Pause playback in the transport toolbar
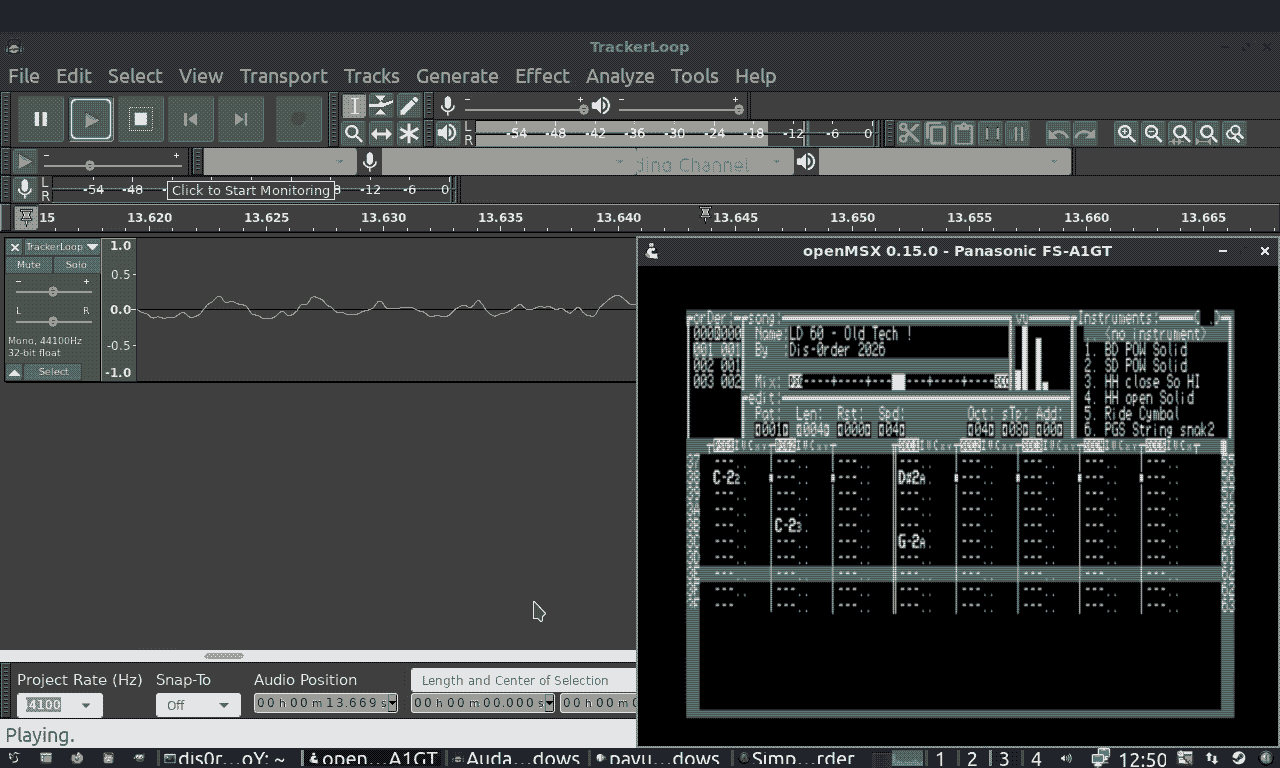 (41, 119)
